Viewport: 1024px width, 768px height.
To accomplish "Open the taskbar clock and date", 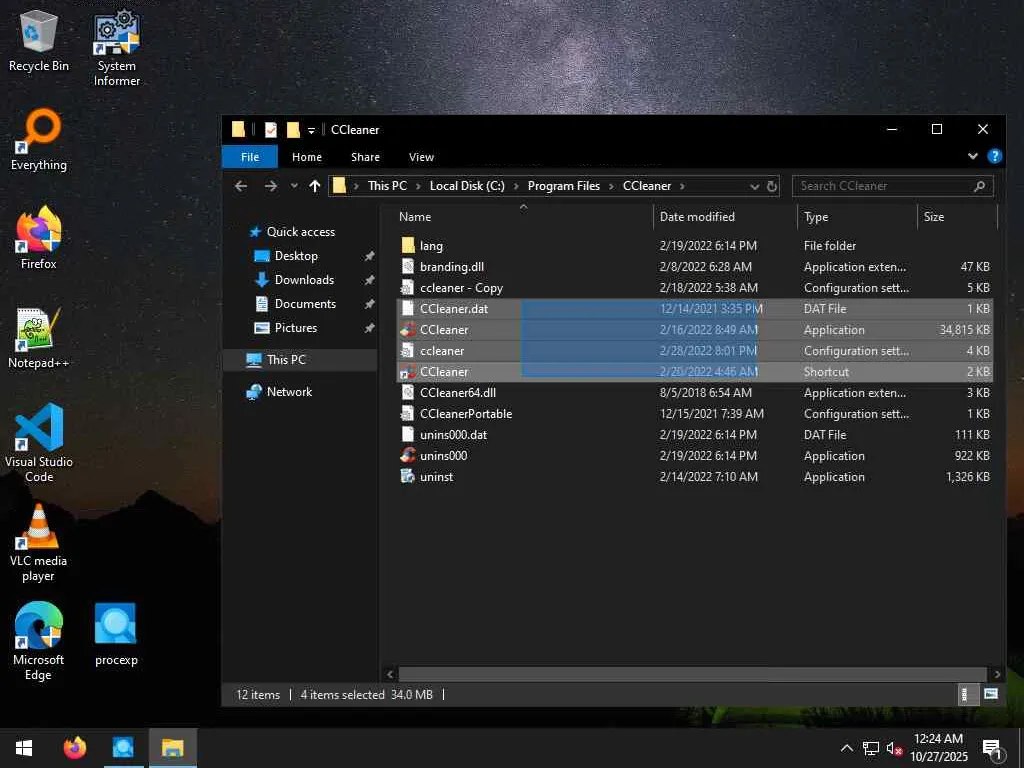I will [939, 748].
